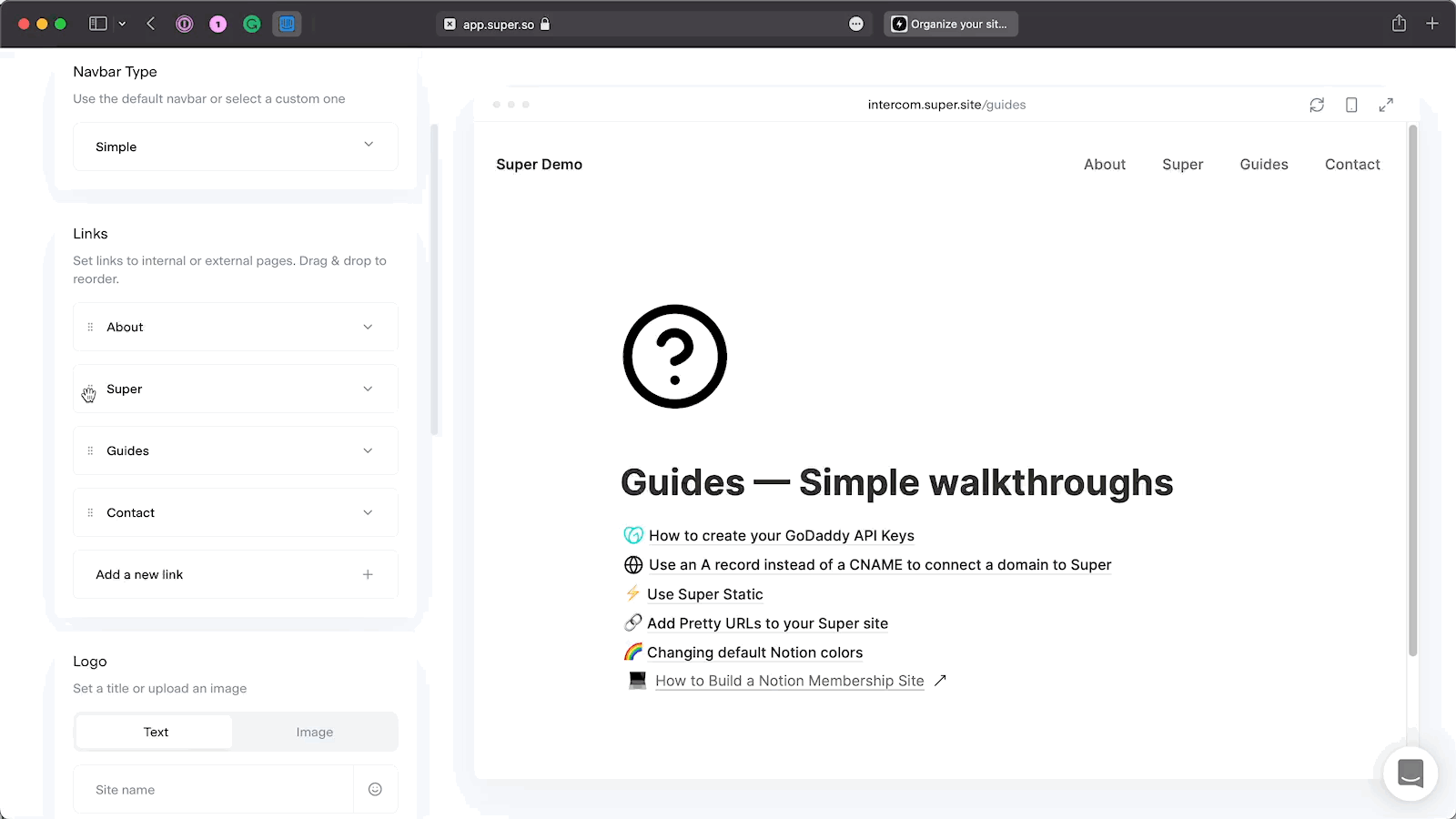Open the Intercom chat launcher
The height and width of the screenshot is (819, 1456).
click(x=1410, y=773)
